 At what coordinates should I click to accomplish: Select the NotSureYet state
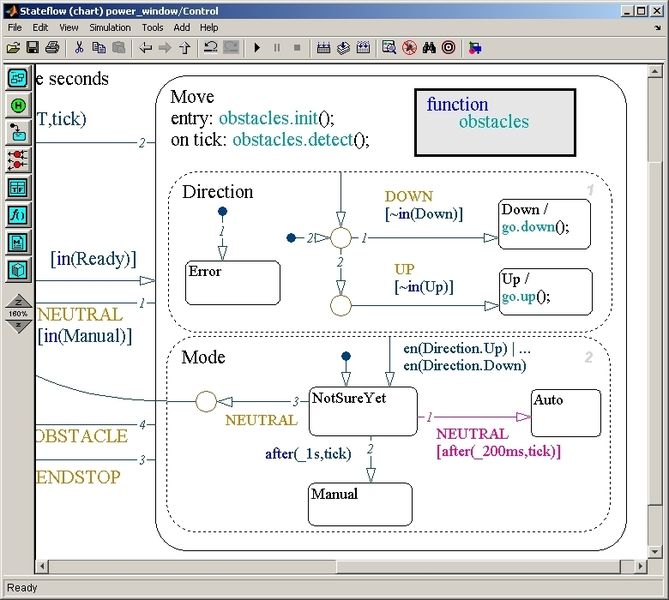(363, 411)
